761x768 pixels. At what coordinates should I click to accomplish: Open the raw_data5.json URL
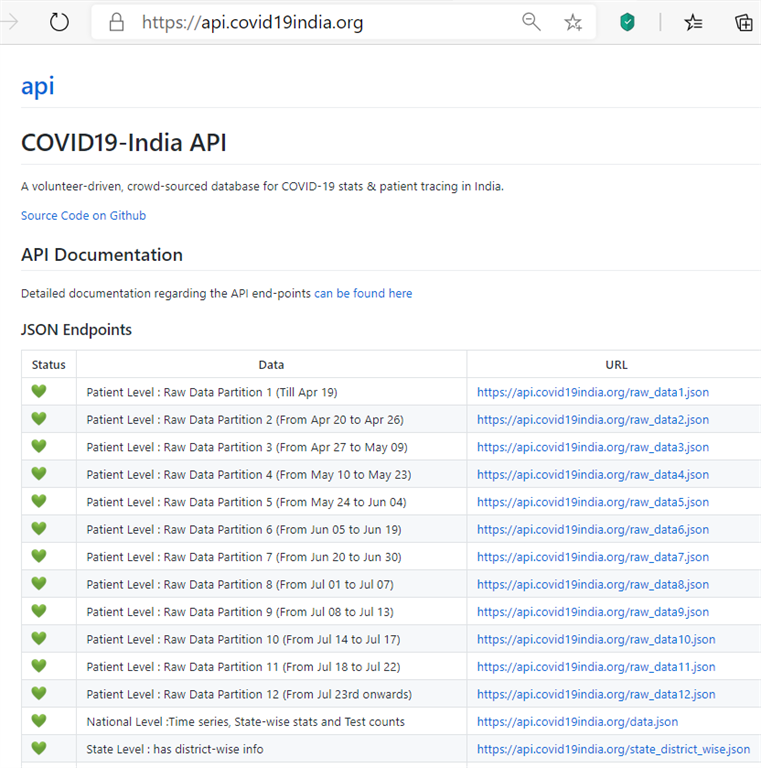point(593,502)
